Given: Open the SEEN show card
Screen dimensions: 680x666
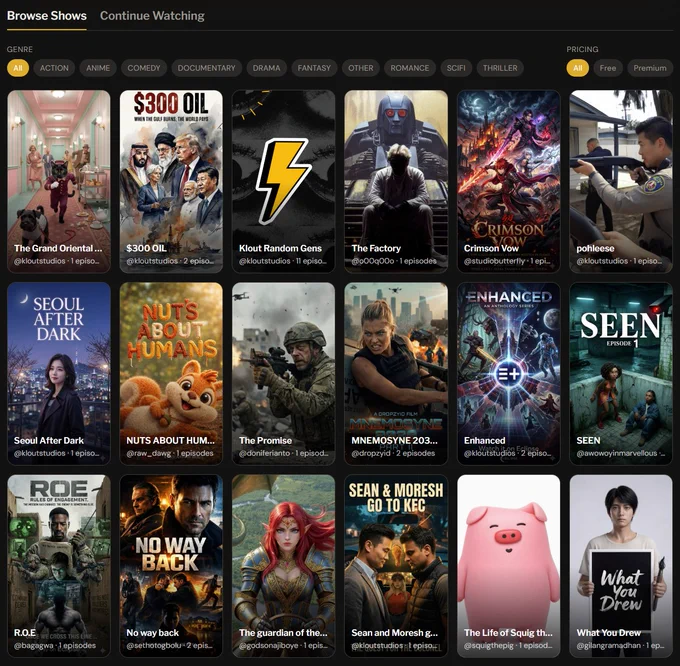Looking at the screenshot, I should (621, 374).
